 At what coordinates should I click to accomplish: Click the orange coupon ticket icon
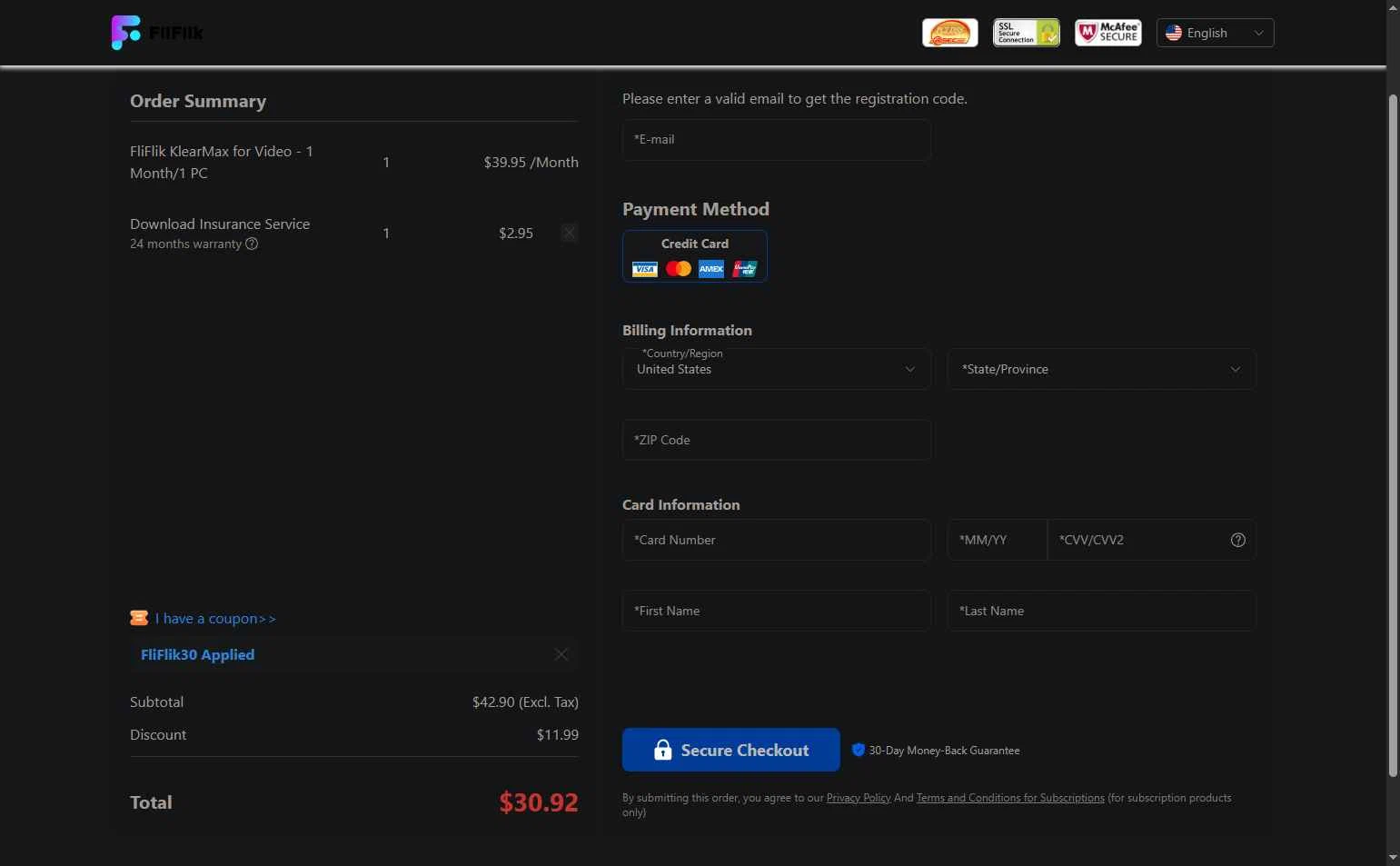pyautogui.click(x=139, y=618)
